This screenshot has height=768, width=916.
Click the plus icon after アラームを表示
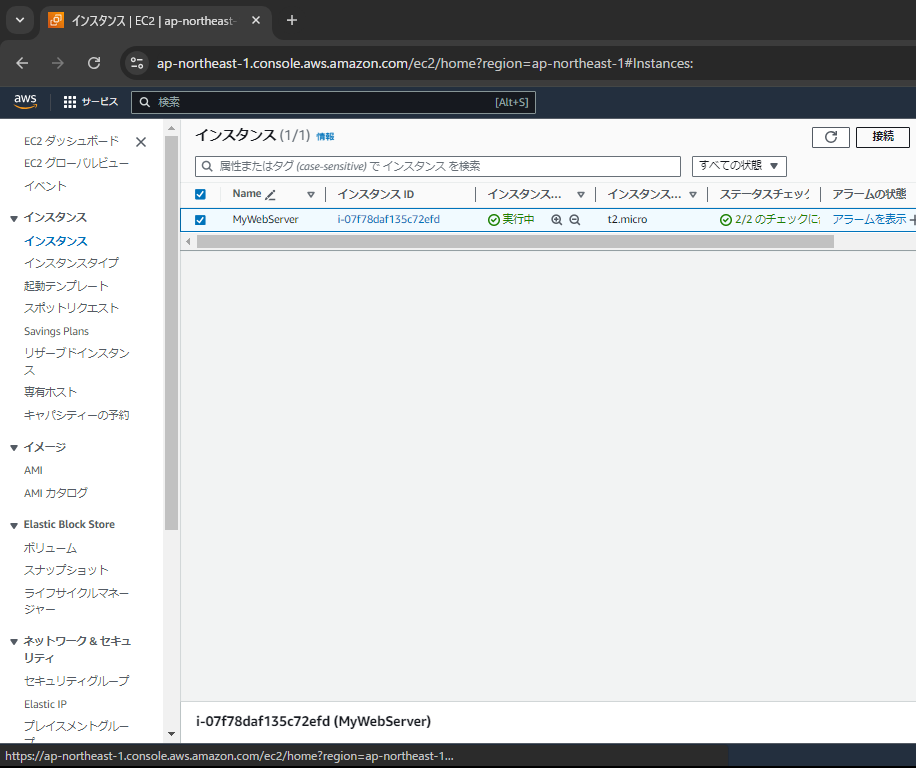(912, 220)
